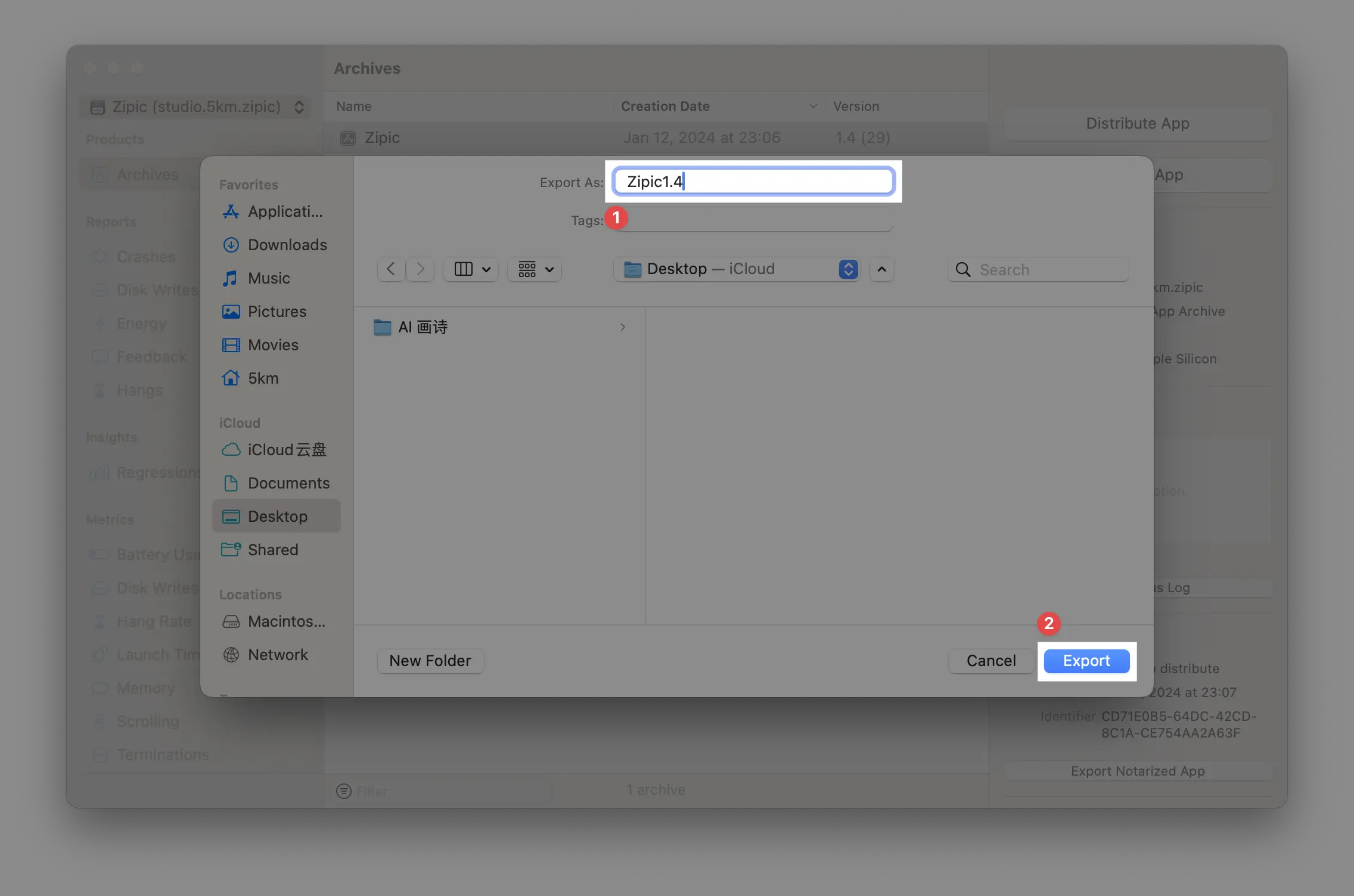Screen dimensions: 1354x896
Task: Select Downloads in the sidebar
Action: (277, 245)
